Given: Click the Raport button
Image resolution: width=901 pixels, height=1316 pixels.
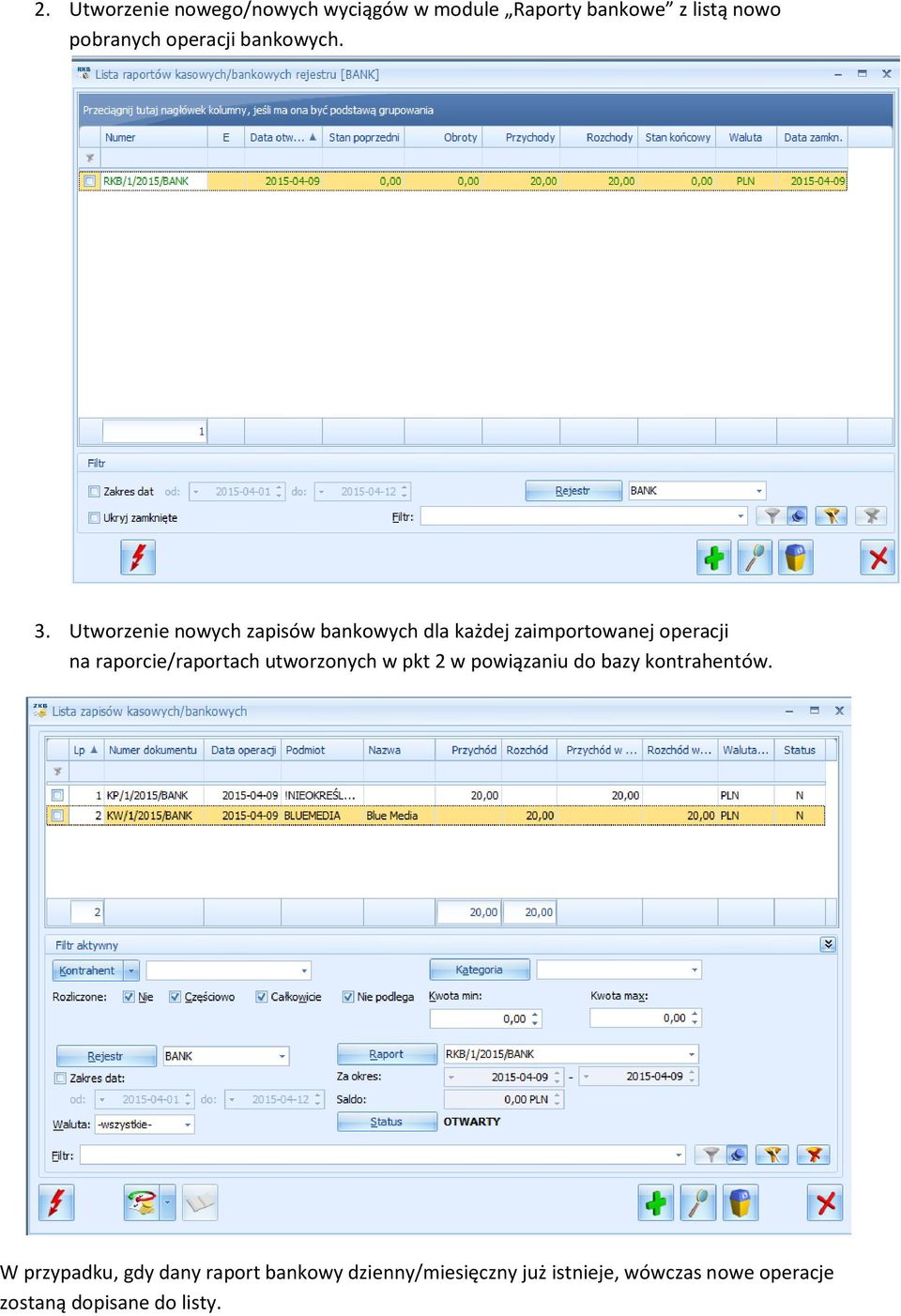Looking at the screenshot, I should coord(387,1054).
